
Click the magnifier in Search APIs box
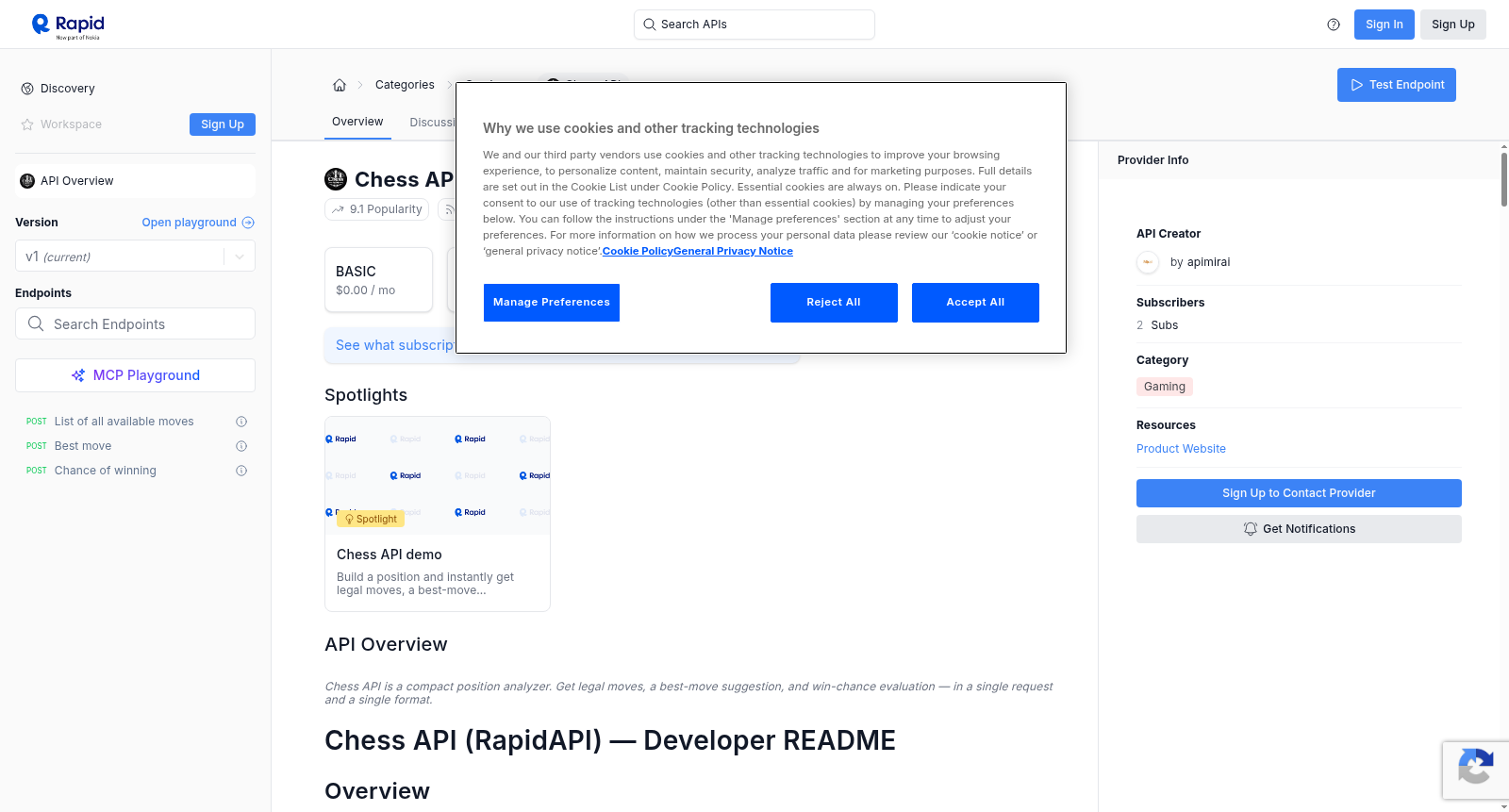pos(649,25)
